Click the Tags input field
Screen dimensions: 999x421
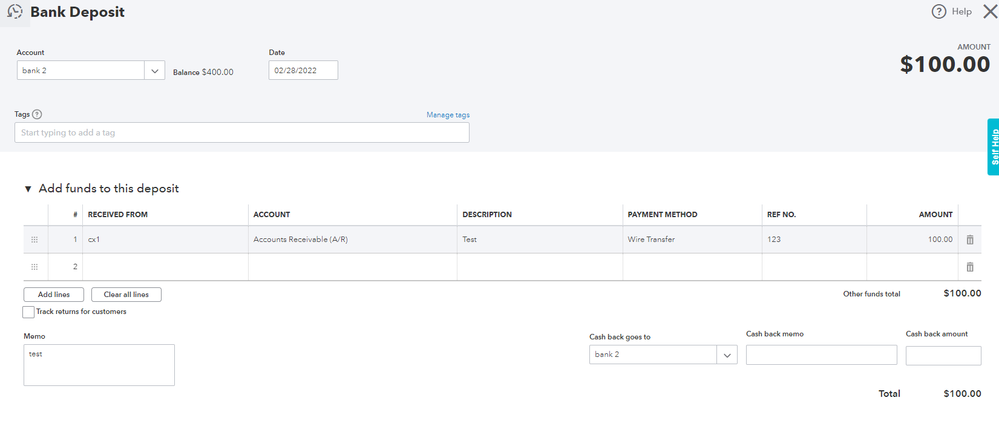241,133
